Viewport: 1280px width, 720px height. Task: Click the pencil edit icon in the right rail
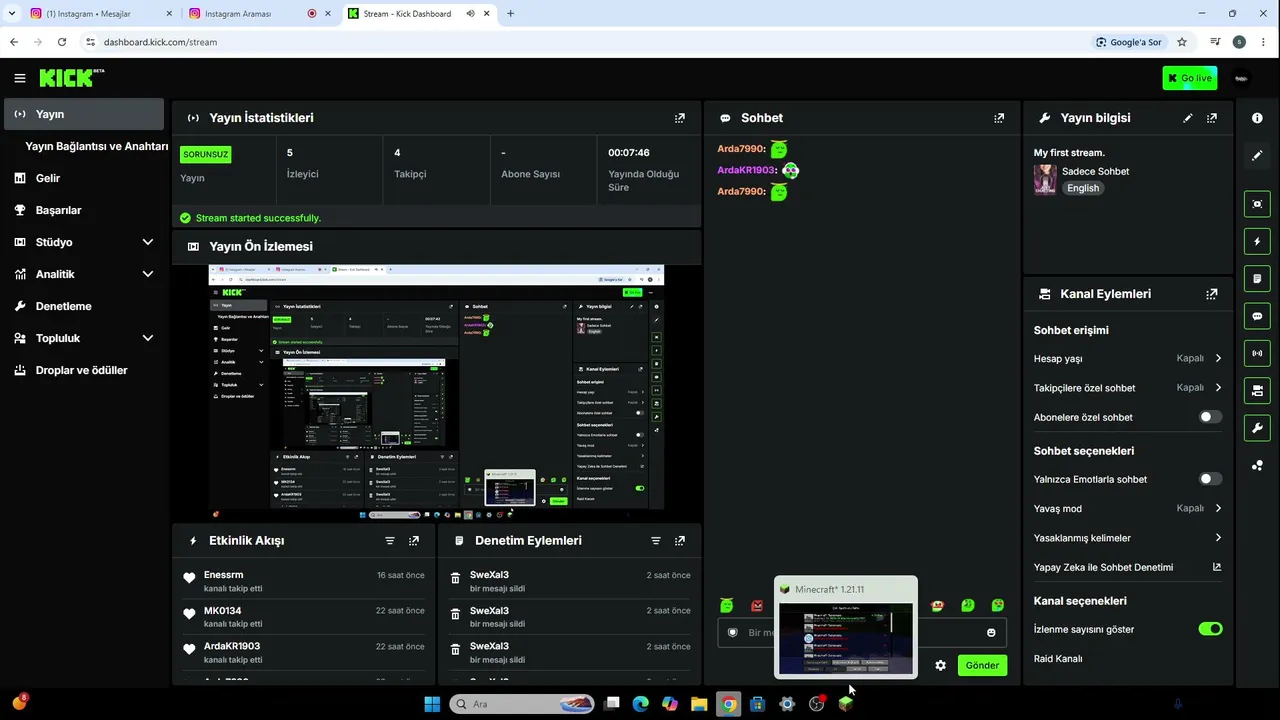pyautogui.click(x=1257, y=155)
